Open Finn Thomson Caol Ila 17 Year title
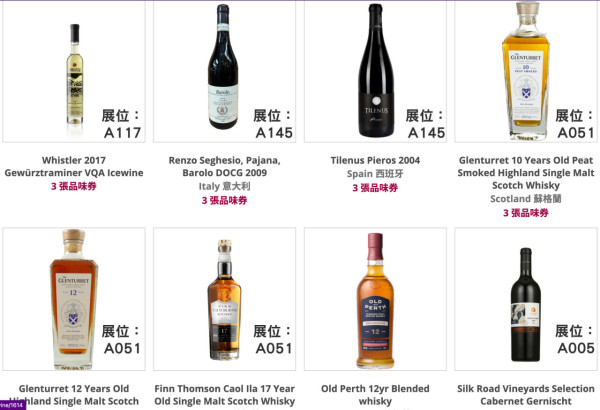The width and height of the screenshot is (600, 410). coord(225,395)
